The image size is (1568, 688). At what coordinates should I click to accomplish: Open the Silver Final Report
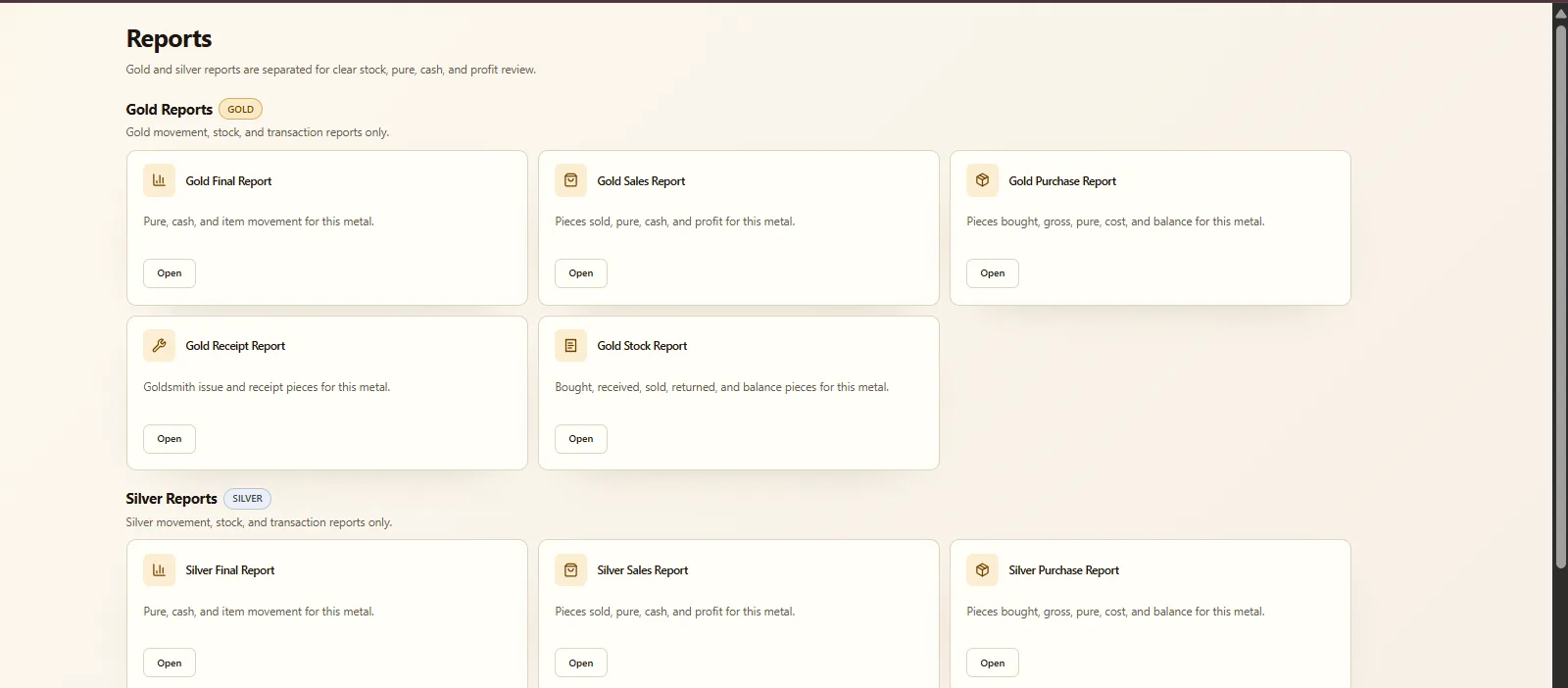coord(170,663)
